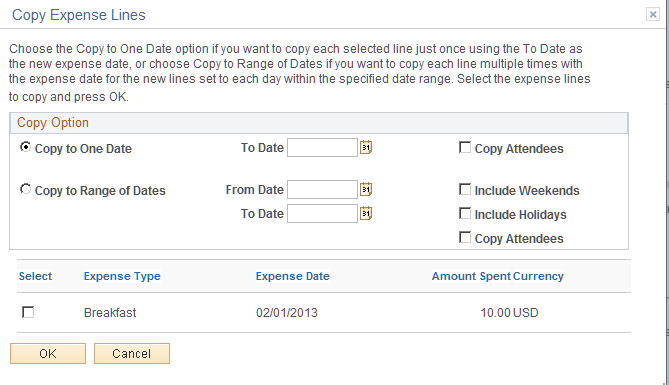Click USD currency value in Breakfast row
Viewport: 669px width, 385px height.
526,313
